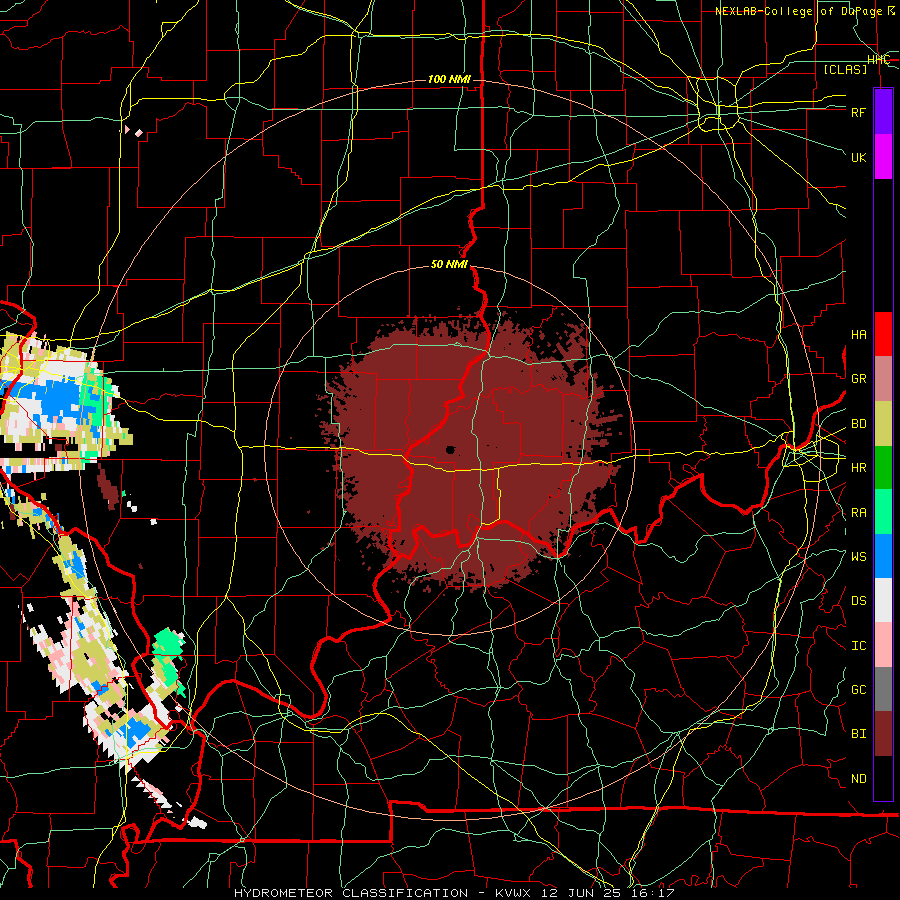Click the WS legend label
Image resolution: width=900 pixels, height=900 pixels.
[858, 556]
